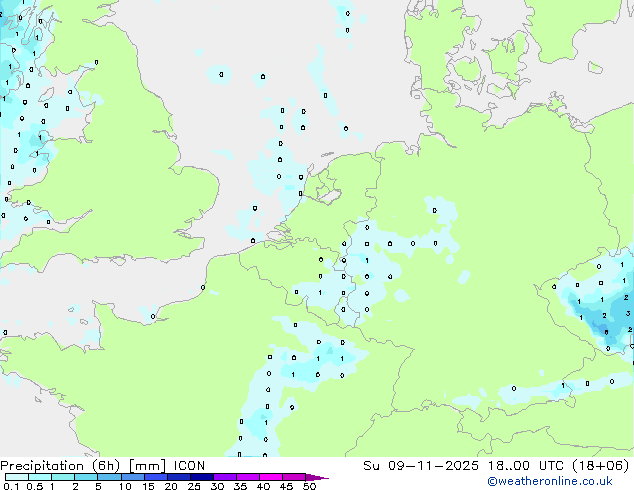This screenshot has width=634, height=490.
Task: Select the 2–5 mm legend color box
Action: [86, 477]
